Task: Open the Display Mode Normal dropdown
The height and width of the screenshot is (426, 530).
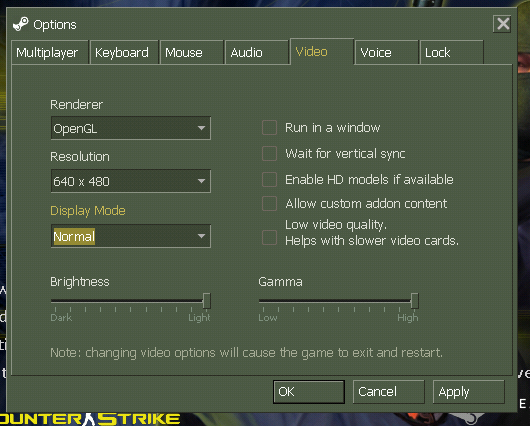Action: click(131, 236)
